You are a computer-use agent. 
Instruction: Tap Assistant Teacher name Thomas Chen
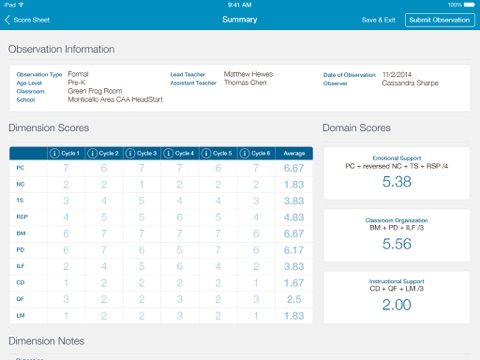click(x=245, y=83)
